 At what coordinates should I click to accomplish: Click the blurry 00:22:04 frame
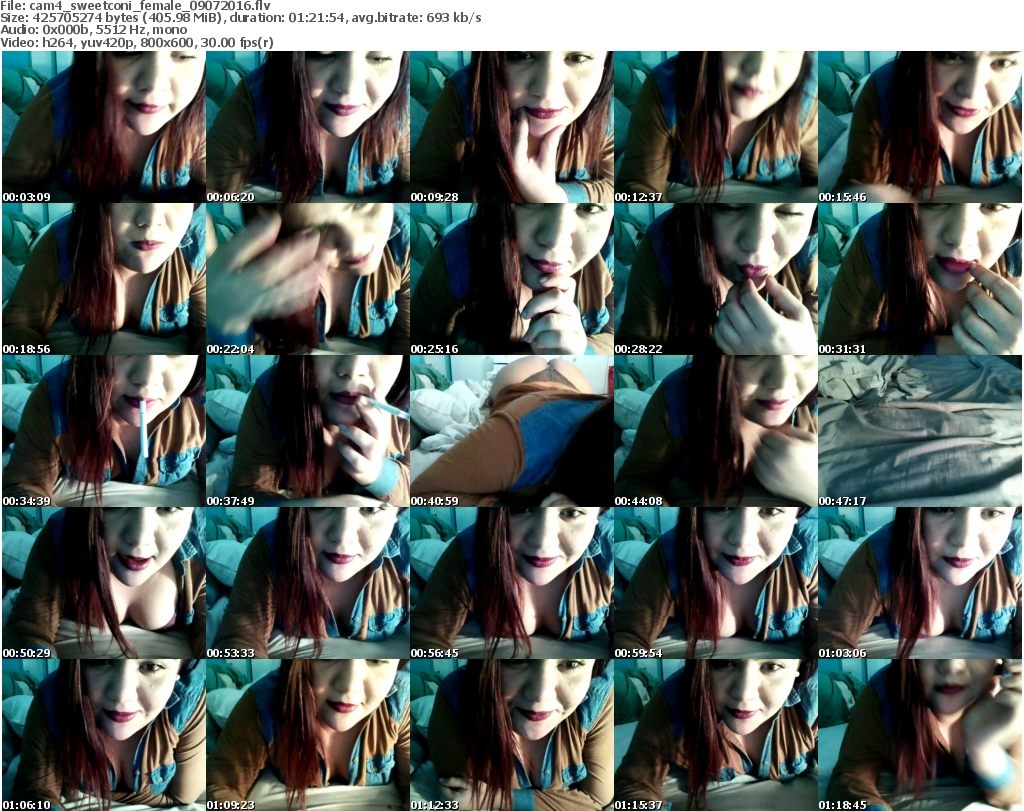[308, 279]
